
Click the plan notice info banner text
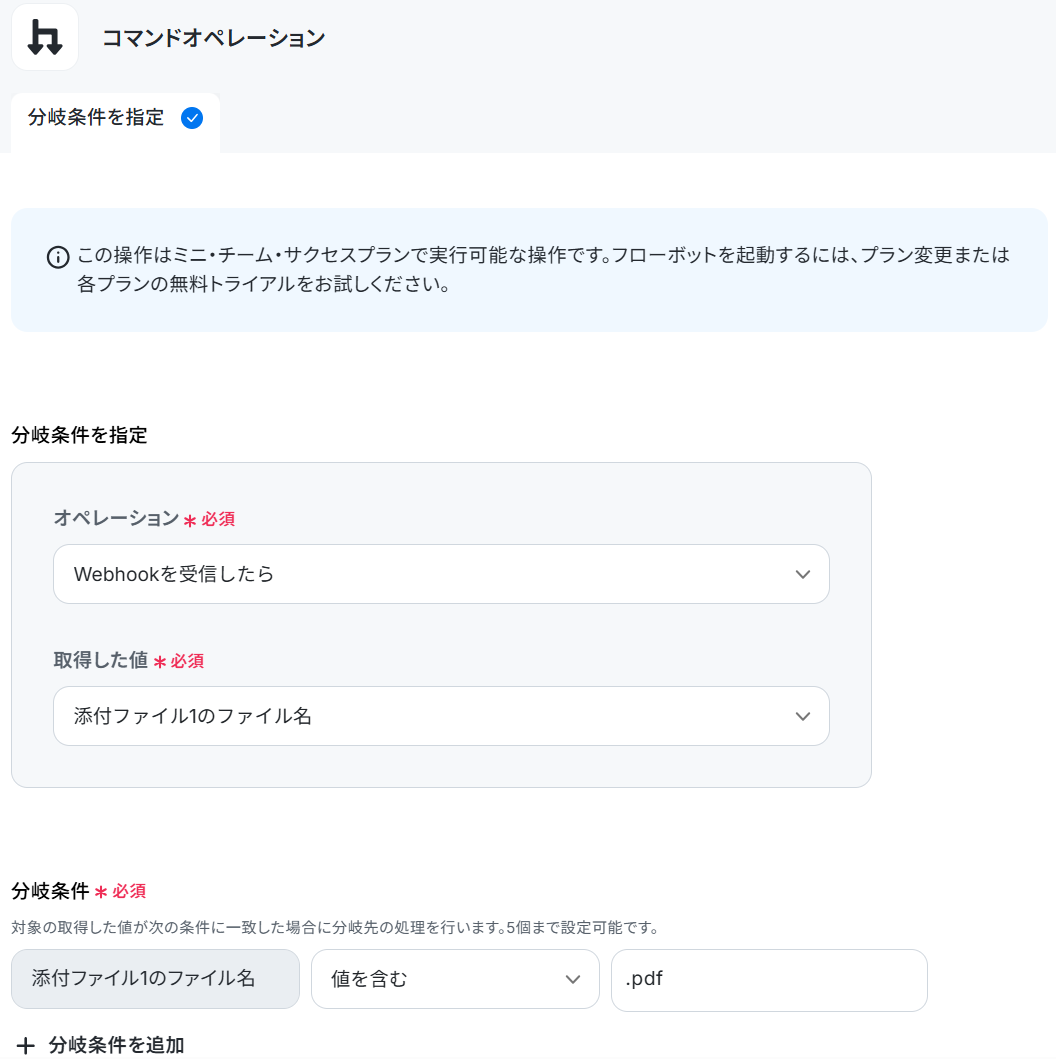pyautogui.click(x=543, y=269)
